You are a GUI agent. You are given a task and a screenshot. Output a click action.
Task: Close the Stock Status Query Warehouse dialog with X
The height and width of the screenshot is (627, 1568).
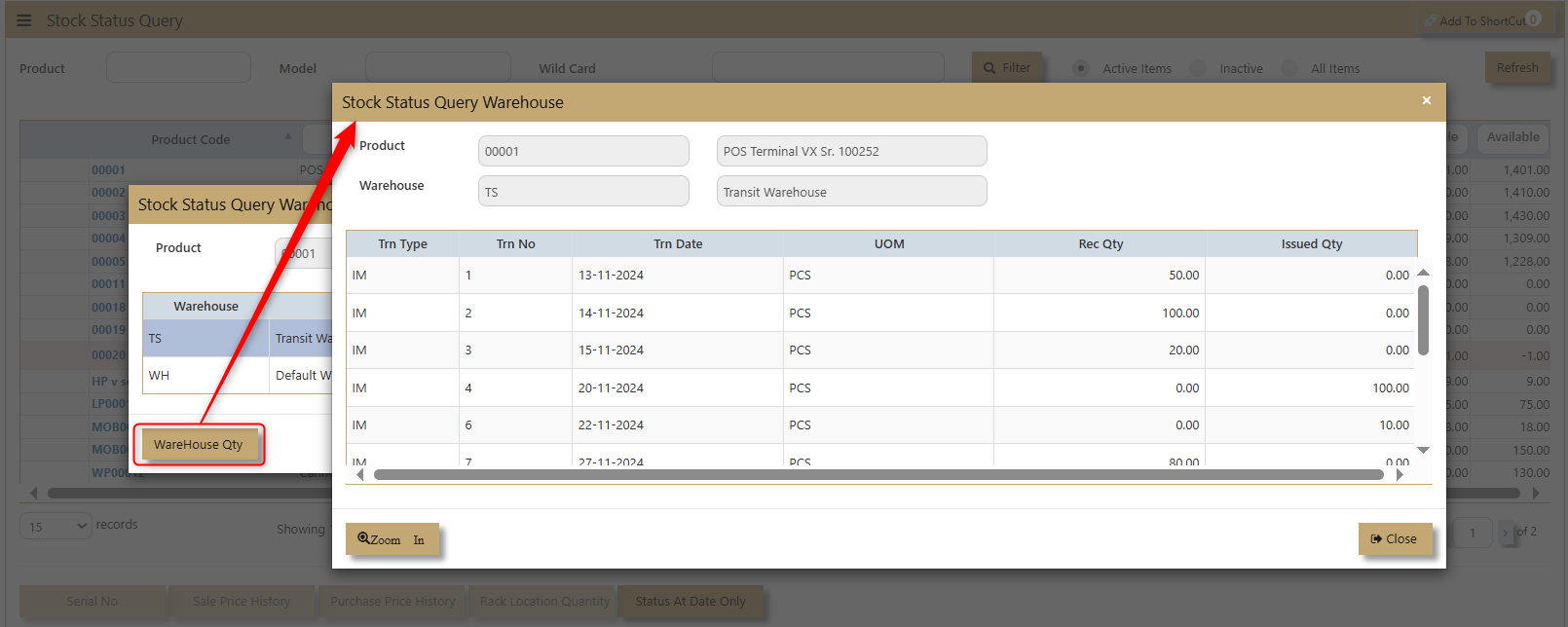point(1426,100)
